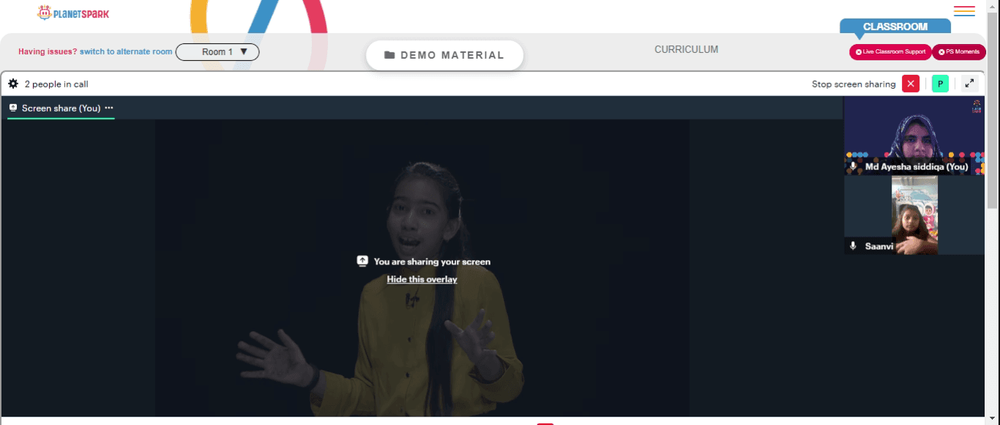Open the DEMO MATERIAL tab

pos(445,56)
